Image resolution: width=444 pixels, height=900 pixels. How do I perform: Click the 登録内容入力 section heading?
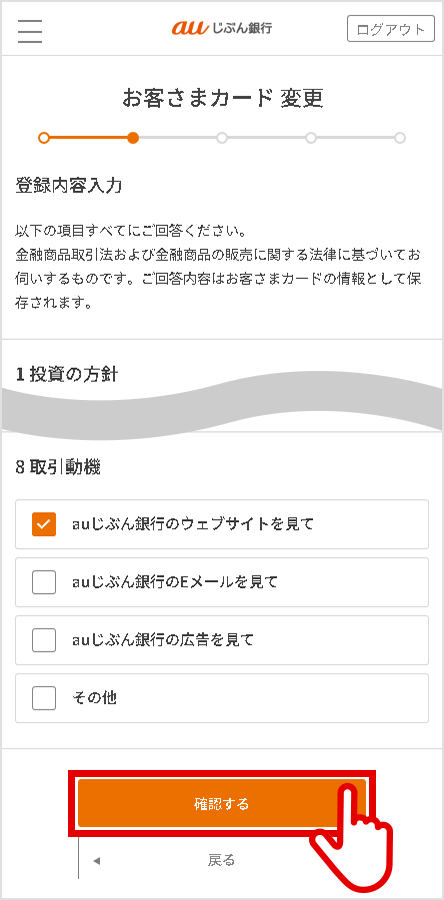tap(68, 186)
